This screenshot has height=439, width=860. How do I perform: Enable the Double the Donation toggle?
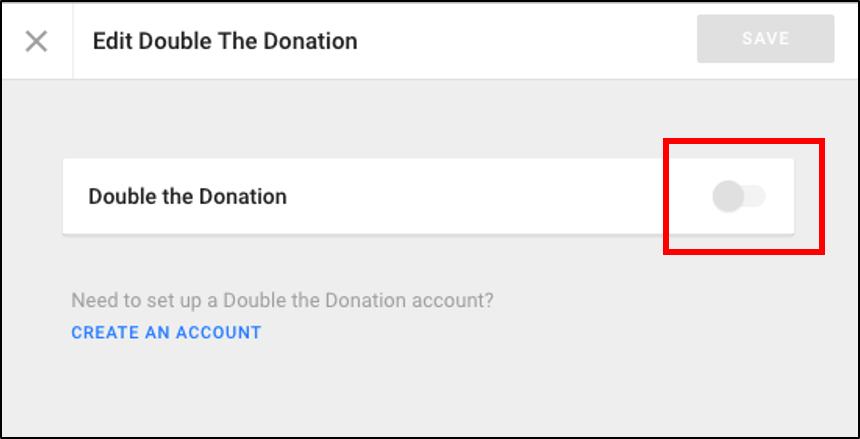point(738,197)
